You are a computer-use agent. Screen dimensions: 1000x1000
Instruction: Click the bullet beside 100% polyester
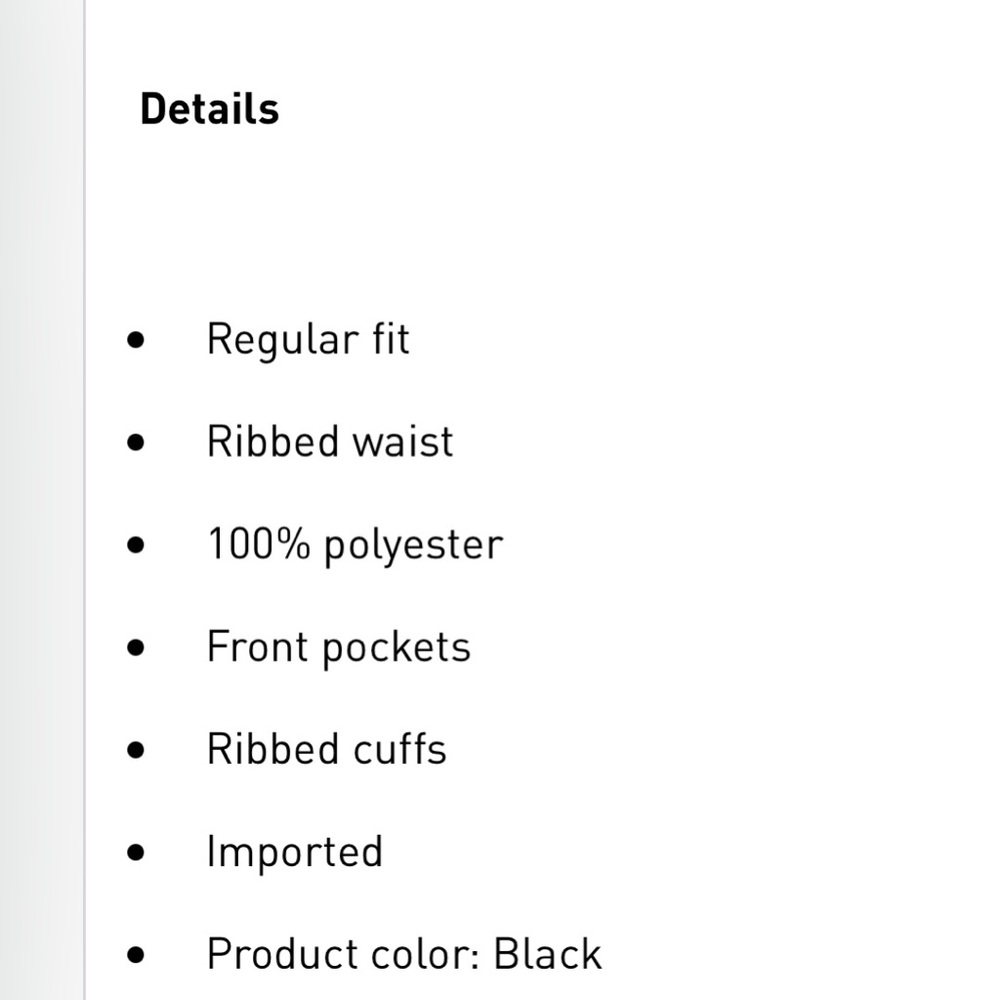tap(135, 545)
